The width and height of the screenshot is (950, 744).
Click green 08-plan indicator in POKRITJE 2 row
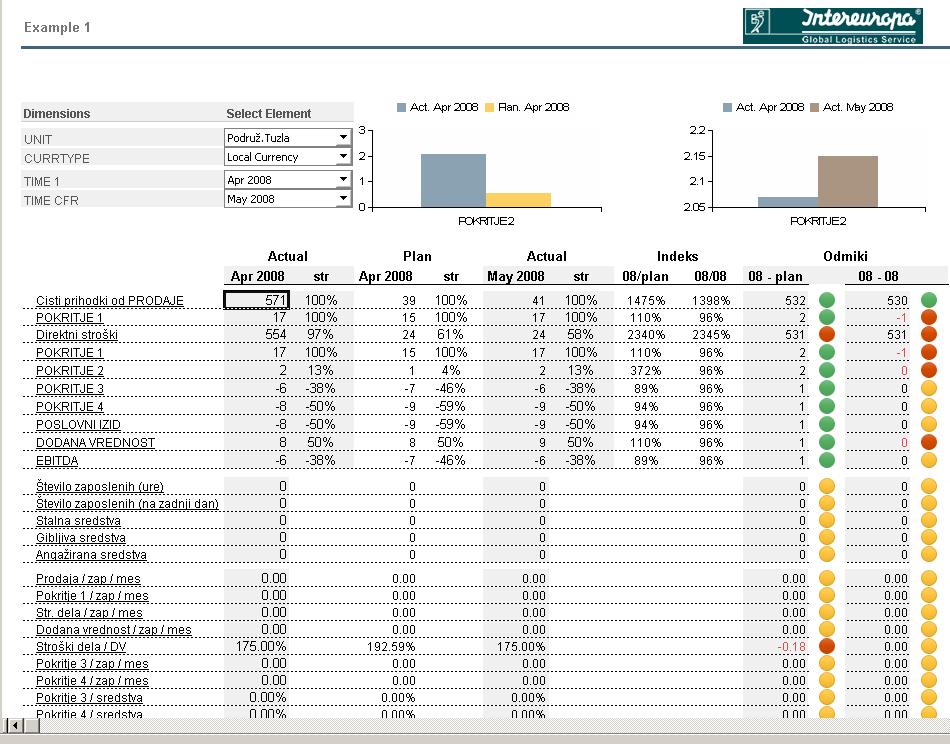click(827, 370)
